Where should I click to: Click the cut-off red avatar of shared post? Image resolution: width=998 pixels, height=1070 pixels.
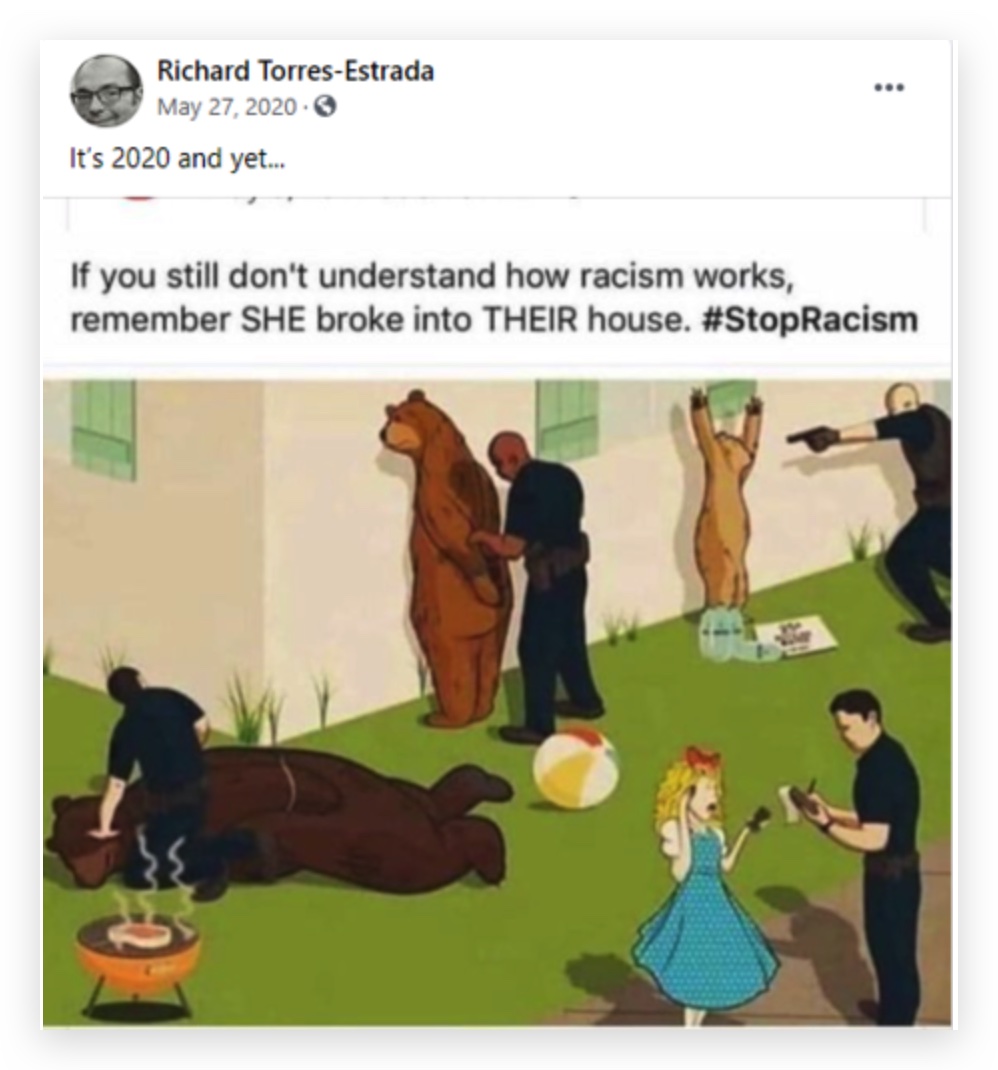(x=139, y=198)
